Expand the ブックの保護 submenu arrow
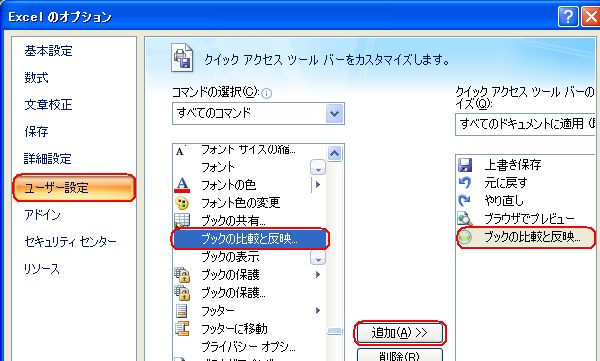Viewport: 600px width, 361px height. (x=318, y=274)
